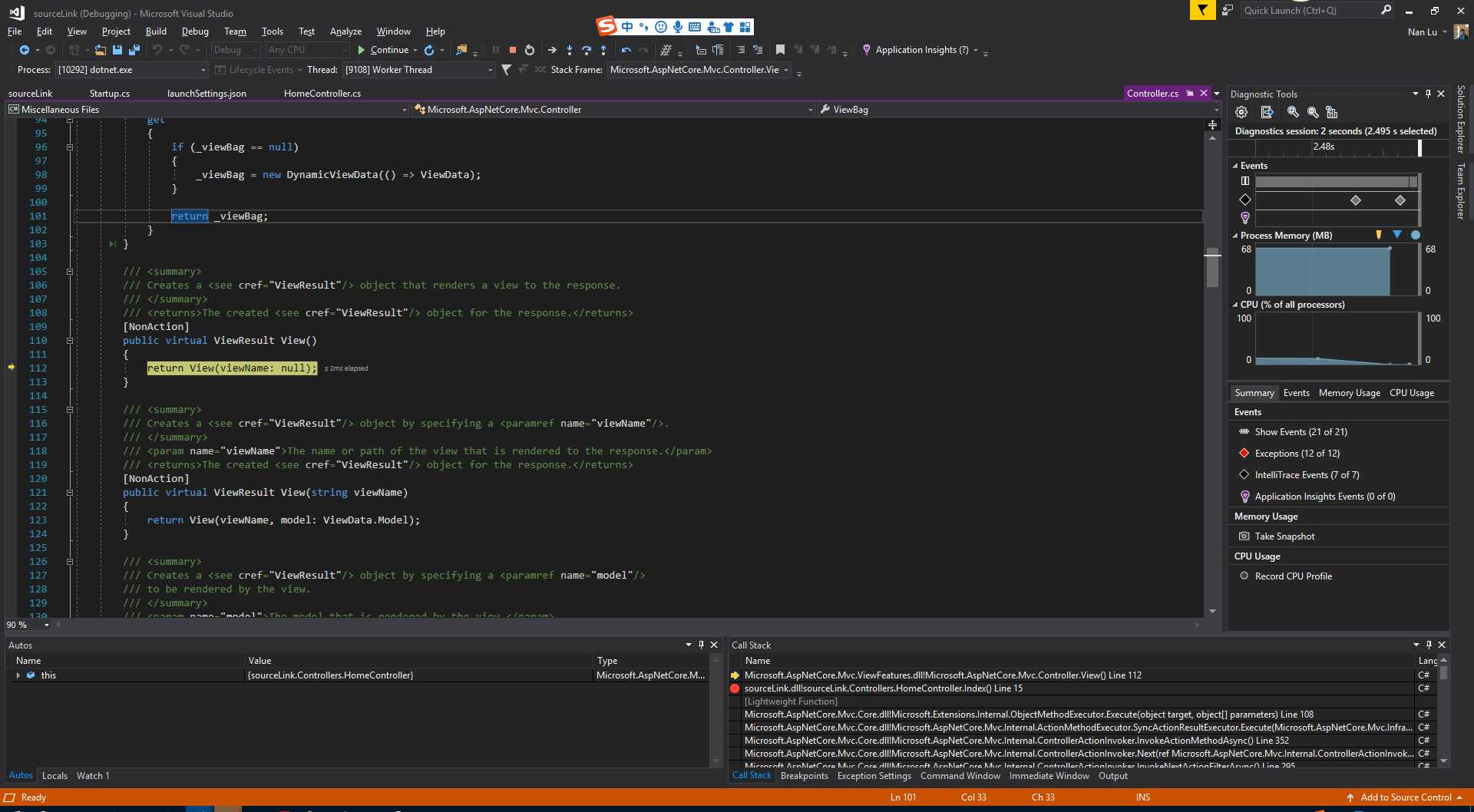Collapse the Events section in Diagnostic Tools

(1235, 166)
